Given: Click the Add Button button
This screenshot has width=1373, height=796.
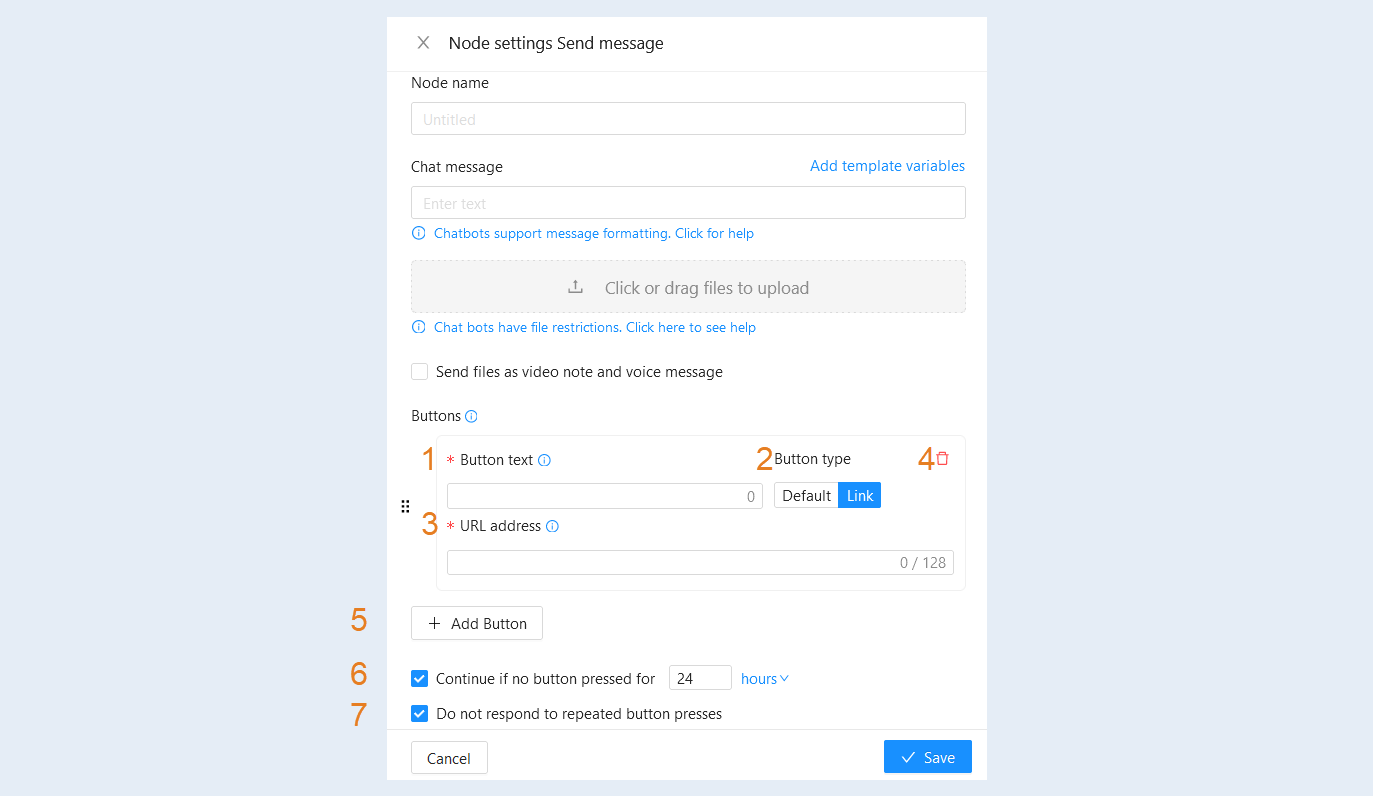Looking at the screenshot, I should point(477,623).
